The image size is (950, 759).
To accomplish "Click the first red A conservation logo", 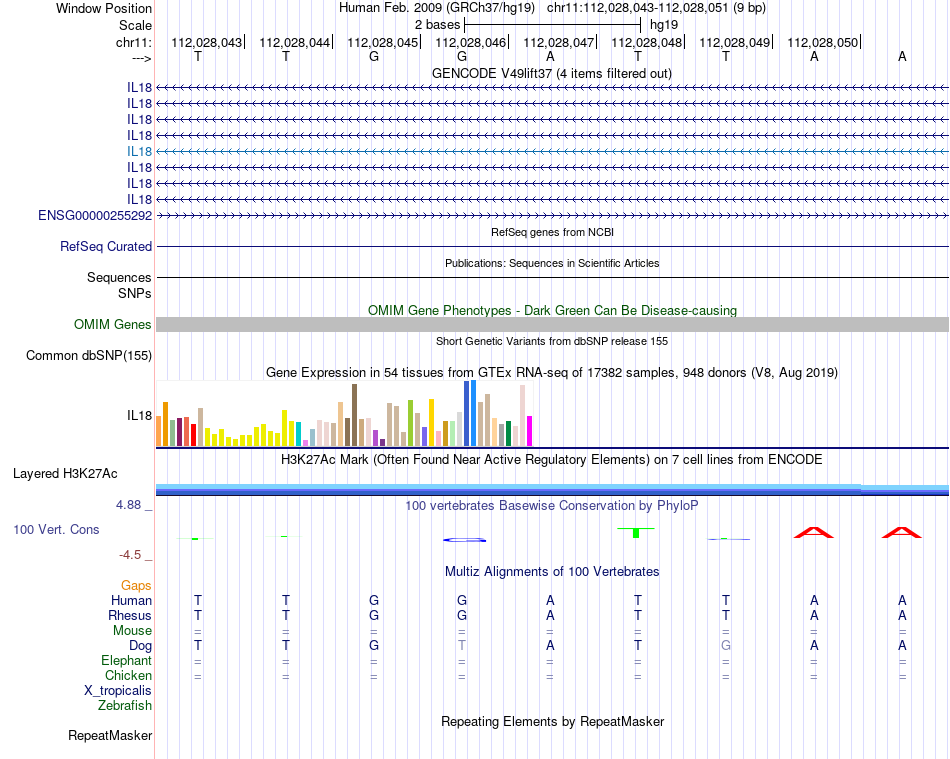I will coord(814,532).
